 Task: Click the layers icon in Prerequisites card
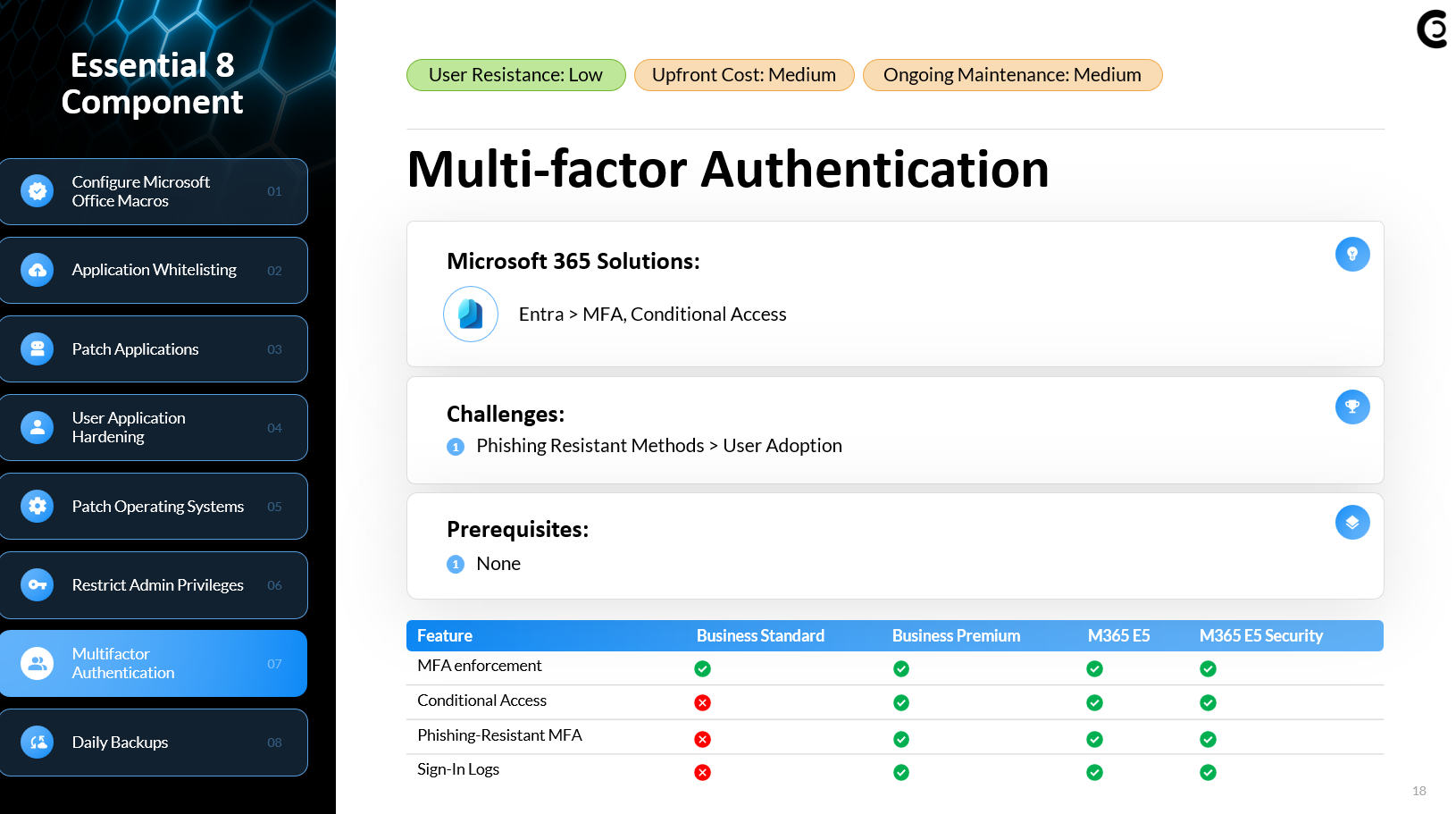point(1351,523)
